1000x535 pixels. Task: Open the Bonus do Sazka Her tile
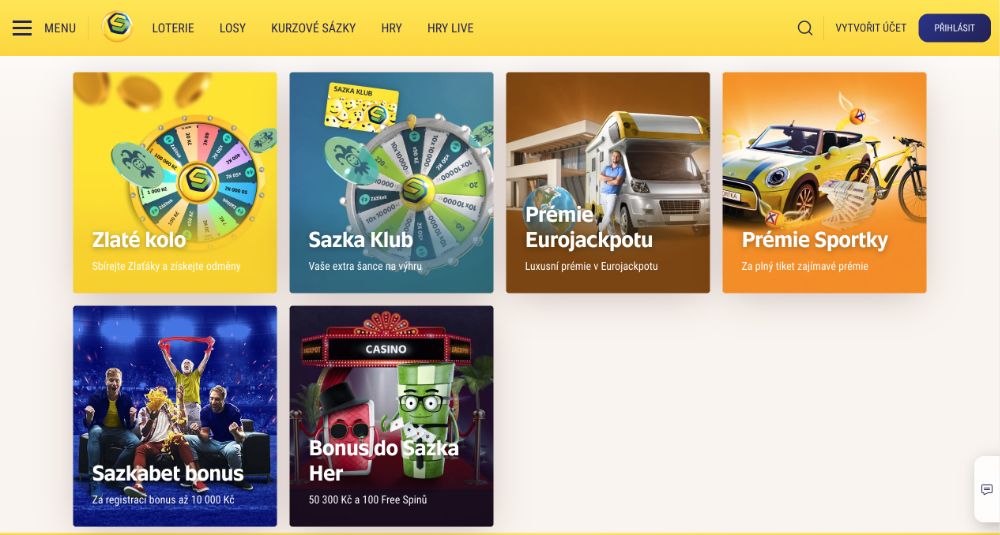coord(392,416)
